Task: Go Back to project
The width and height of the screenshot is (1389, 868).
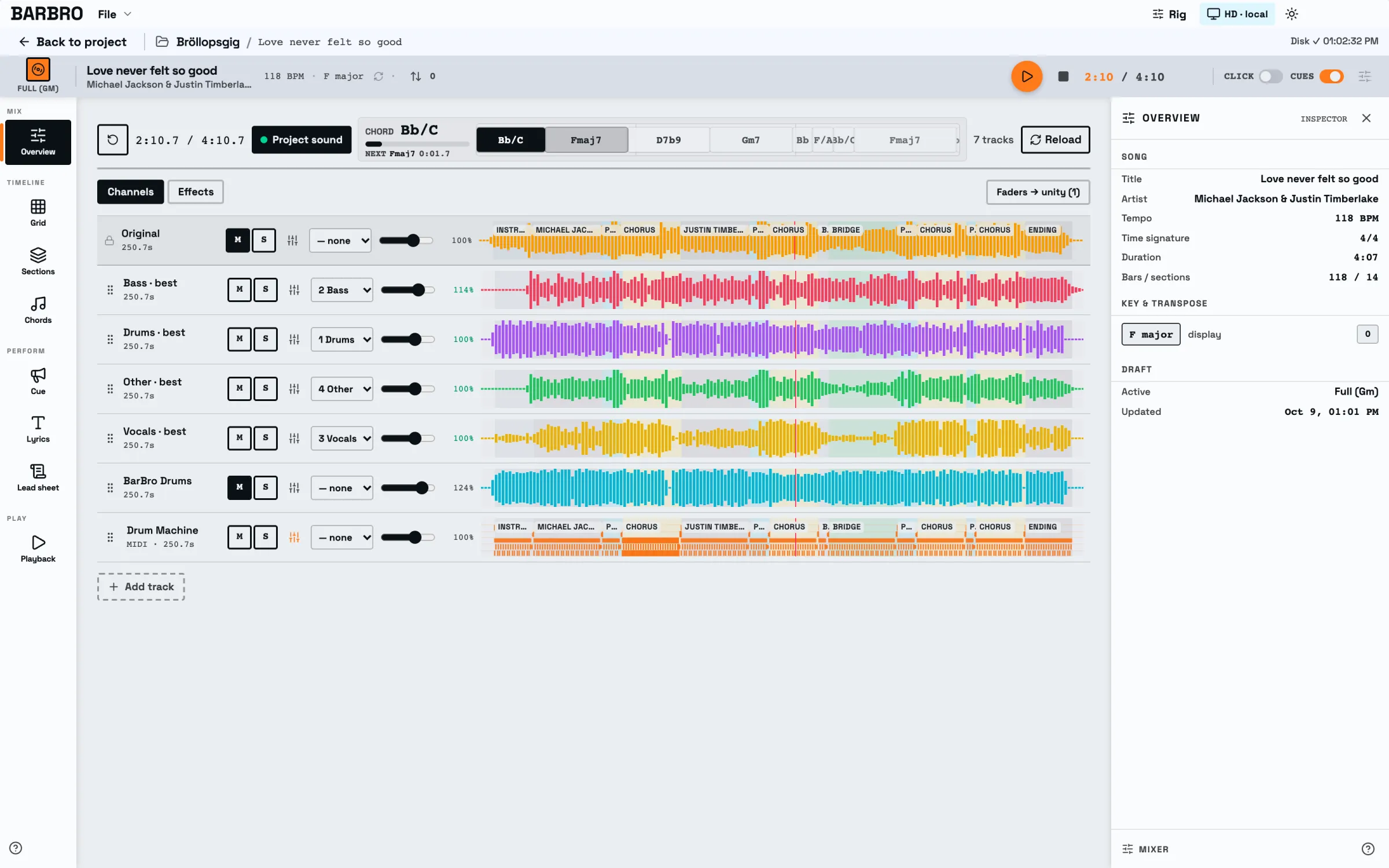Action: coord(72,42)
